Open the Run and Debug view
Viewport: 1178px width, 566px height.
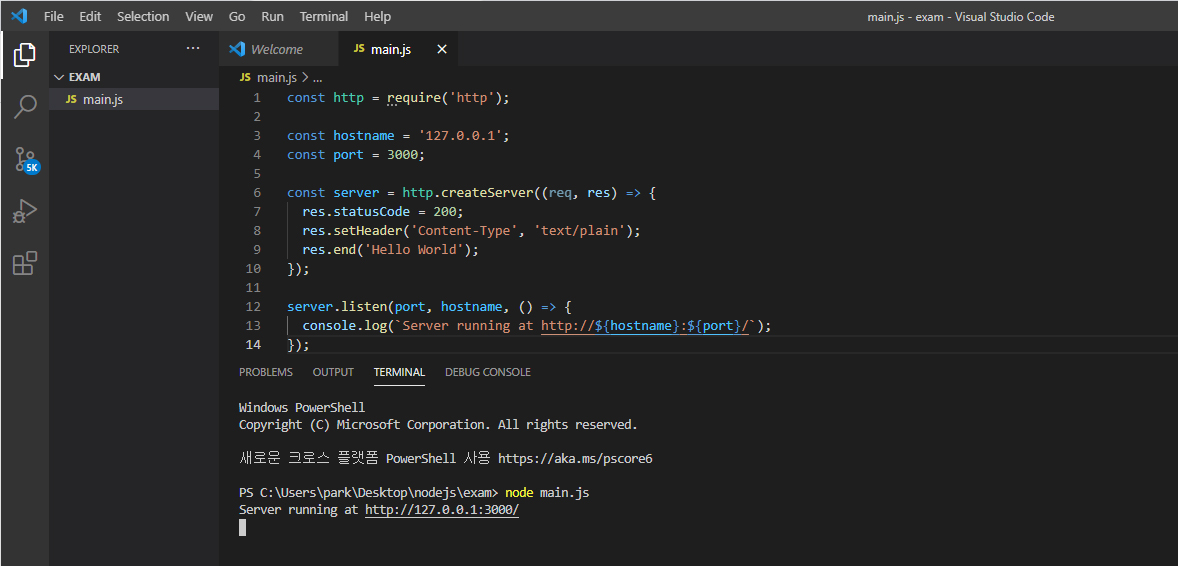pos(25,211)
